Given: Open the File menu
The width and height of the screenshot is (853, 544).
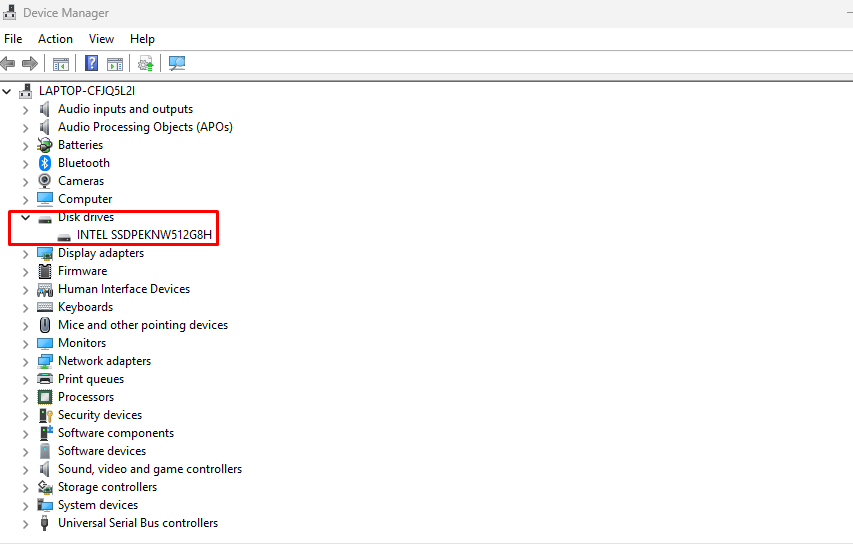Looking at the screenshot, I should [13, 39].
